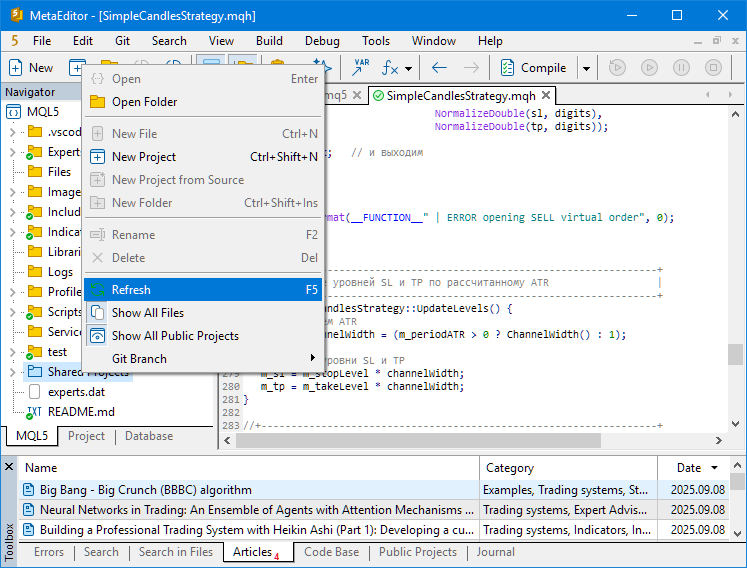Select Refresh in context menu
This screenshot has height=568, width=747.
coord(131,290)
